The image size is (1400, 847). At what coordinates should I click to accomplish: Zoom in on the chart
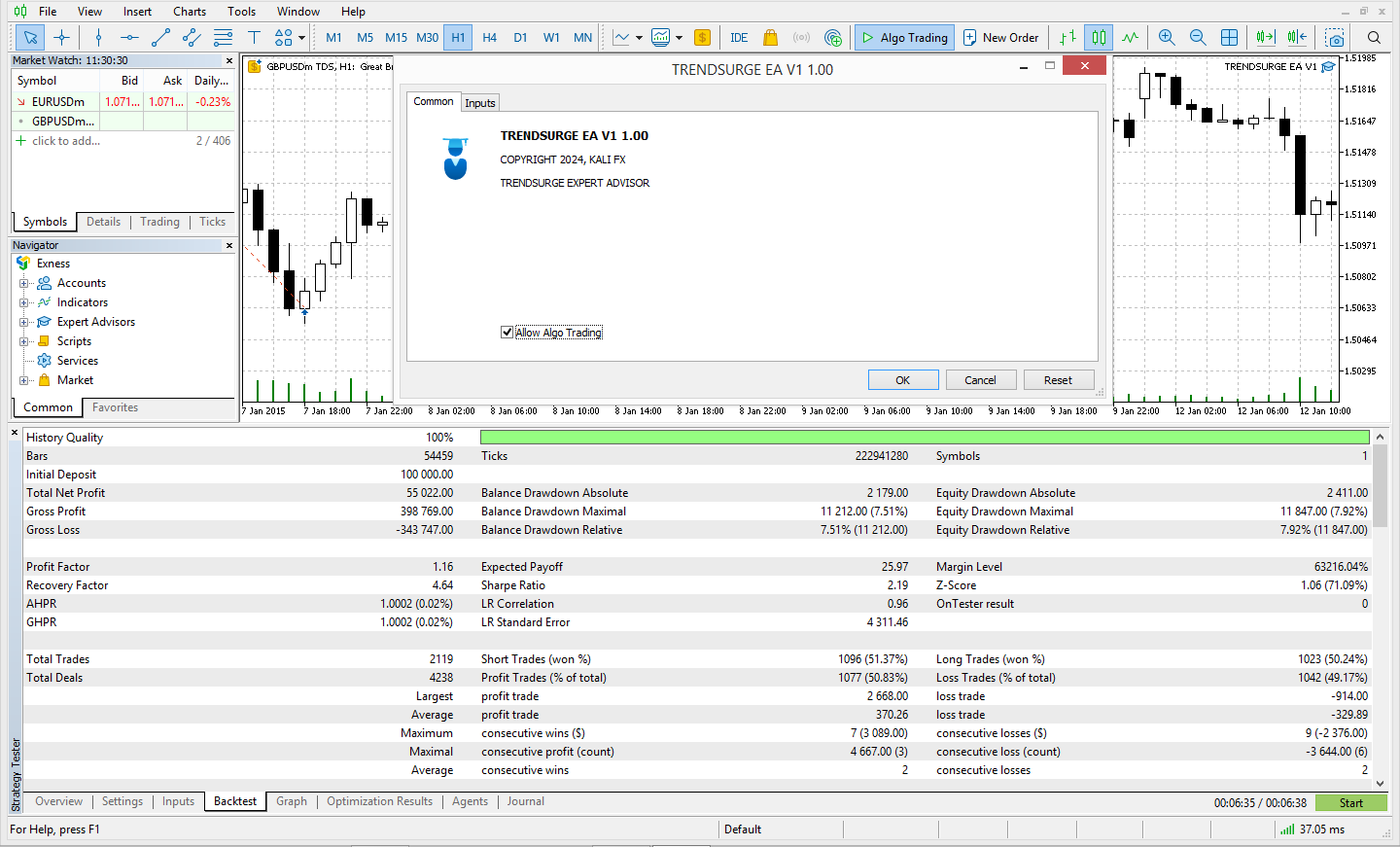(1166, 37)
